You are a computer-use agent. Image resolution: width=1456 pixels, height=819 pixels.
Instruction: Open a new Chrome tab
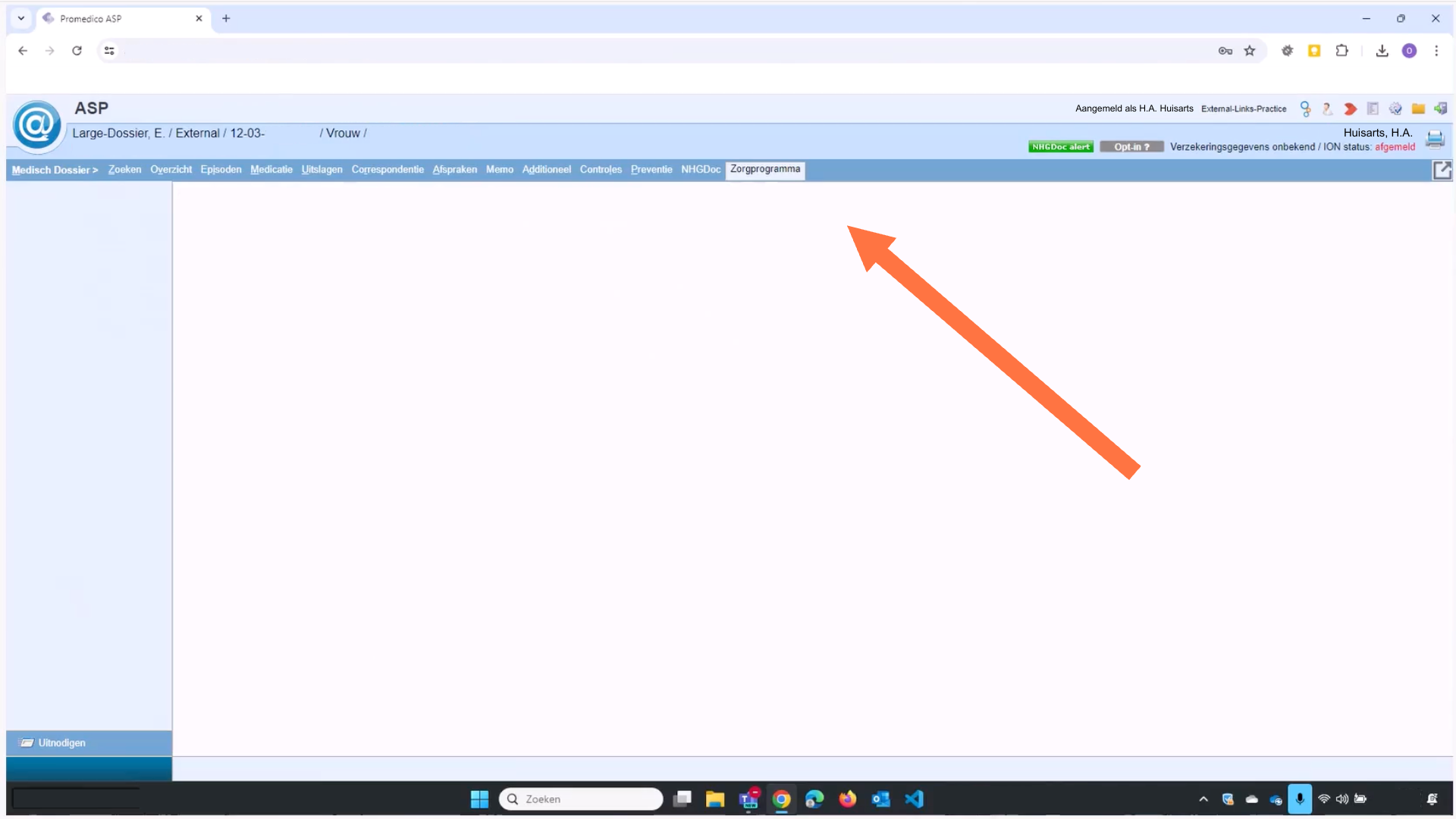(226, 18)
